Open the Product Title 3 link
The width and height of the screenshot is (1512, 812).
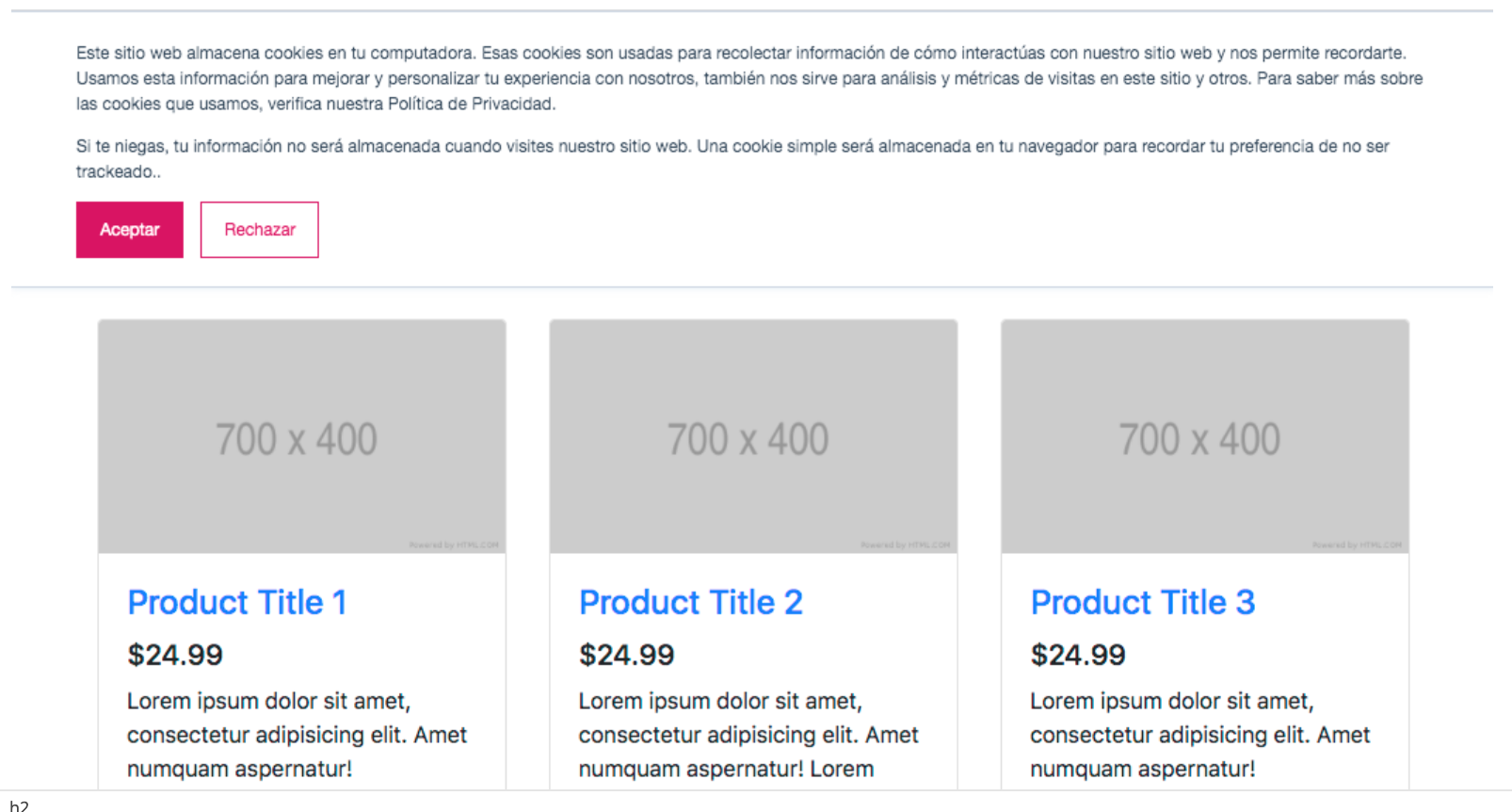pyautogui.click(x=1142, y=603)
